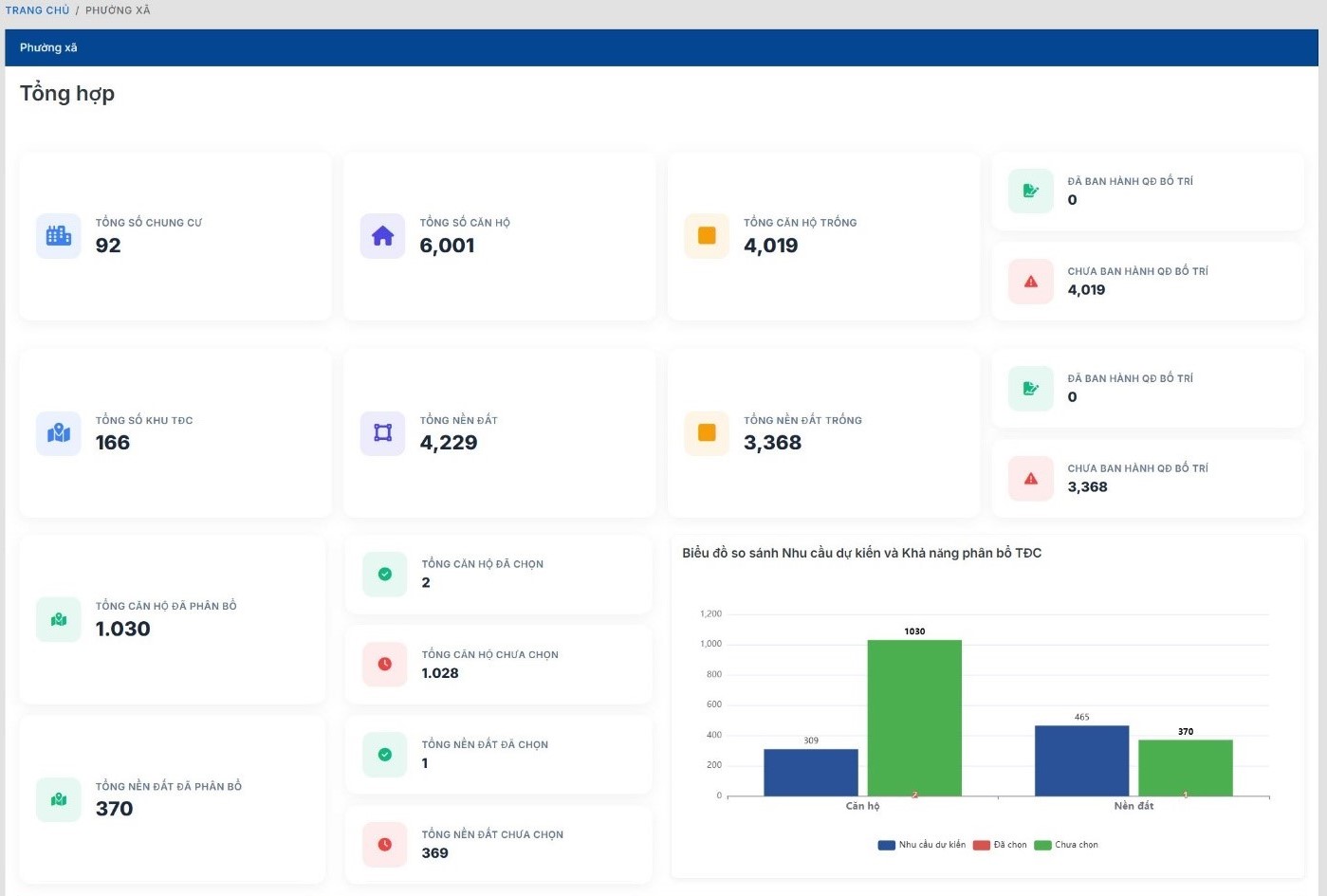The image size is (1327, 896).
Task: Click the value 1.028 under Tổng căn hộ chưa chọn
Action: pos(440,673)
